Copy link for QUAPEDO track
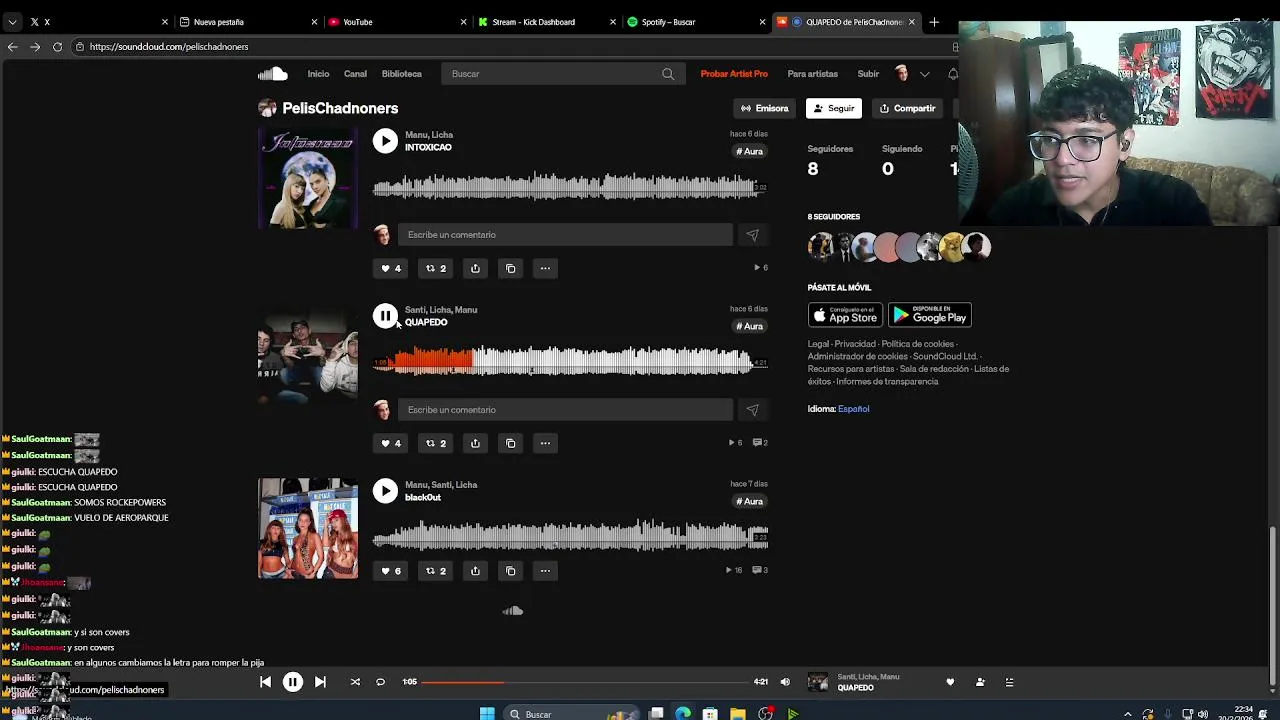1280x720 pixels. pos(510,443)
